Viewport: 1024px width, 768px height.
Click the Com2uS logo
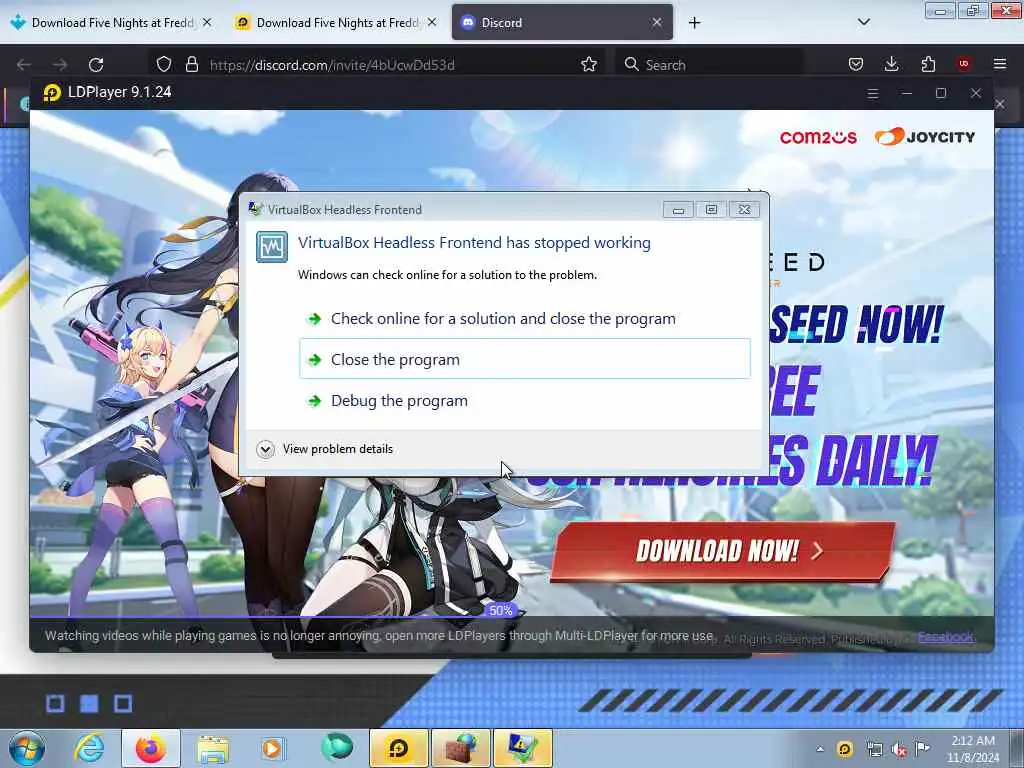pos(818,137)
